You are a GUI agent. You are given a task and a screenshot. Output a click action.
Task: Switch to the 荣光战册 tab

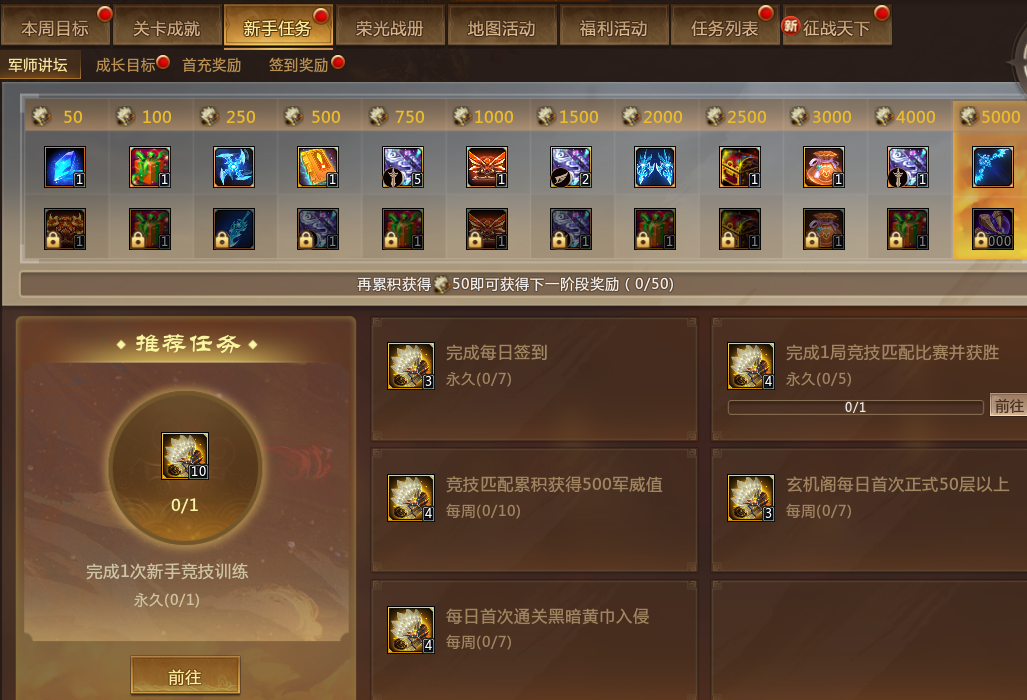point(390,27)
